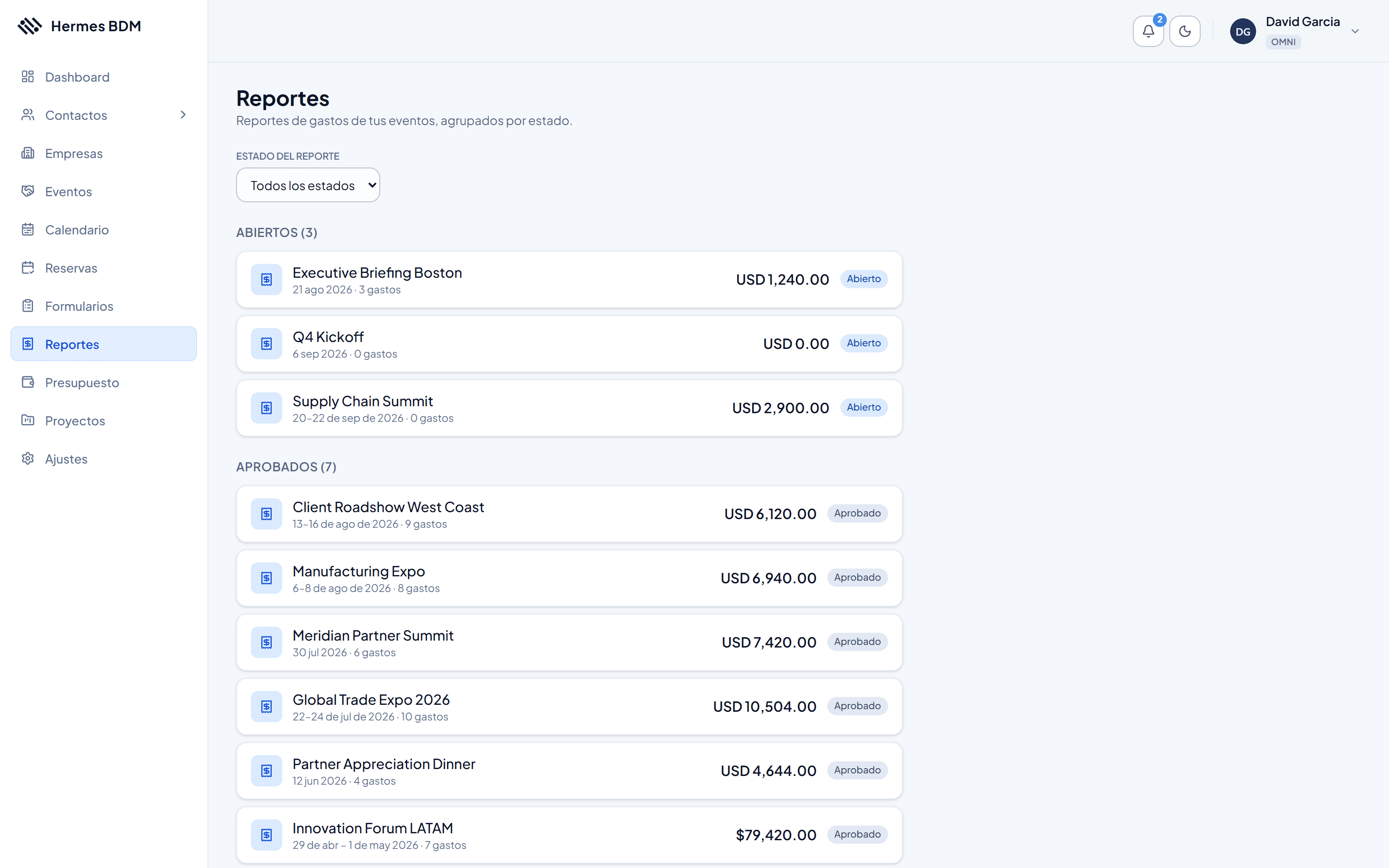Click Client Roadshow West Coast report icon

267,514
